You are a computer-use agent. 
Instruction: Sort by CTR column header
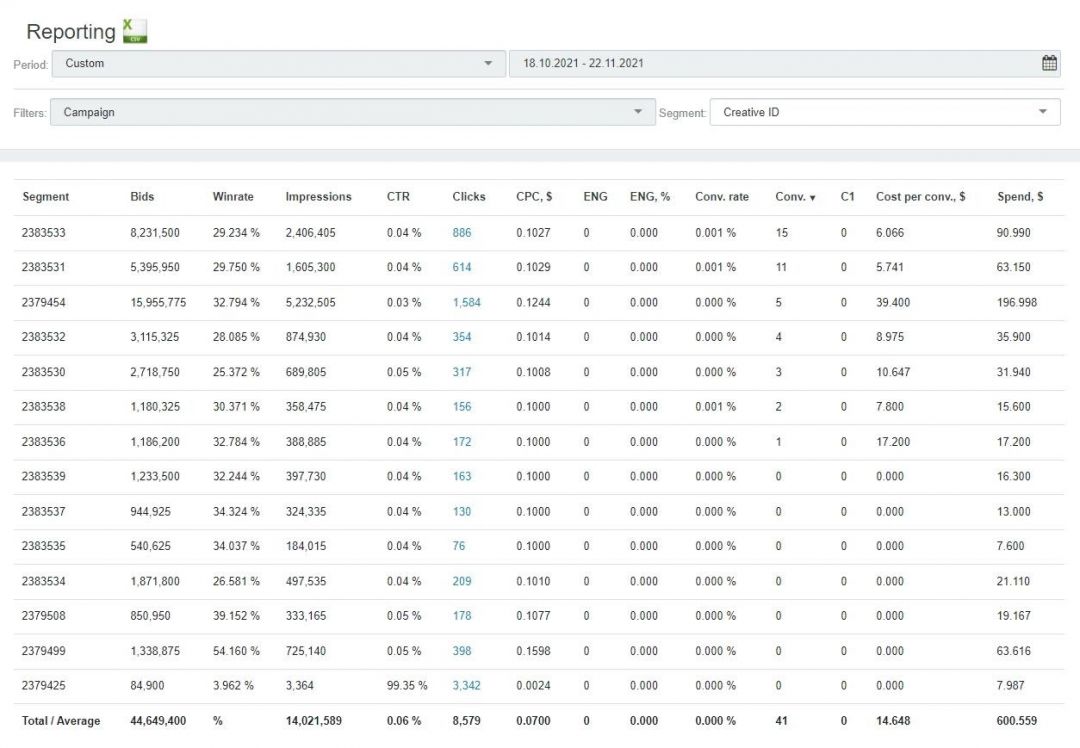click(x=398, y=197)
